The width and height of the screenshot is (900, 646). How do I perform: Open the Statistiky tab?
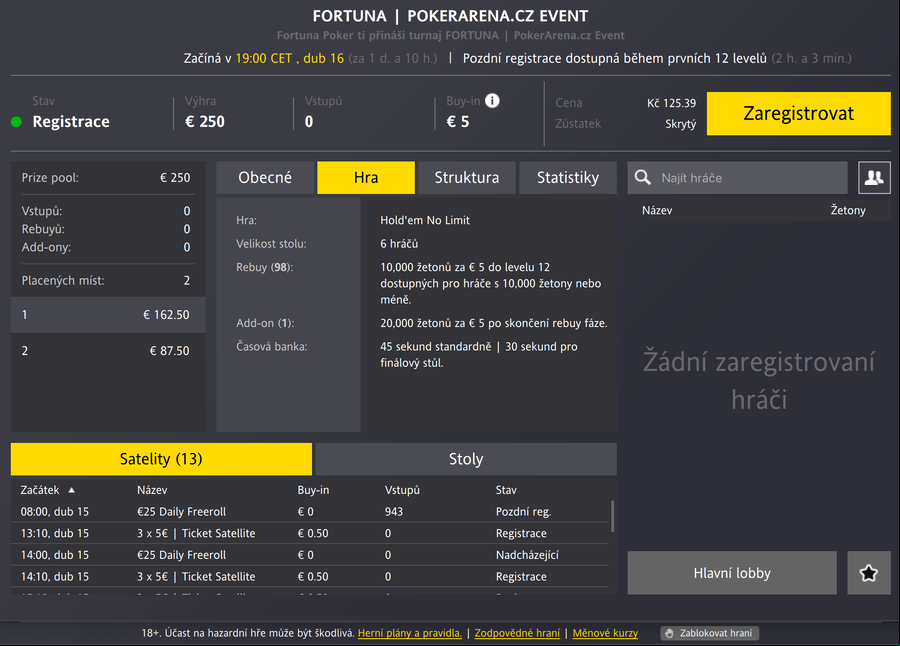pyautogui.click(x=568, y=177)
